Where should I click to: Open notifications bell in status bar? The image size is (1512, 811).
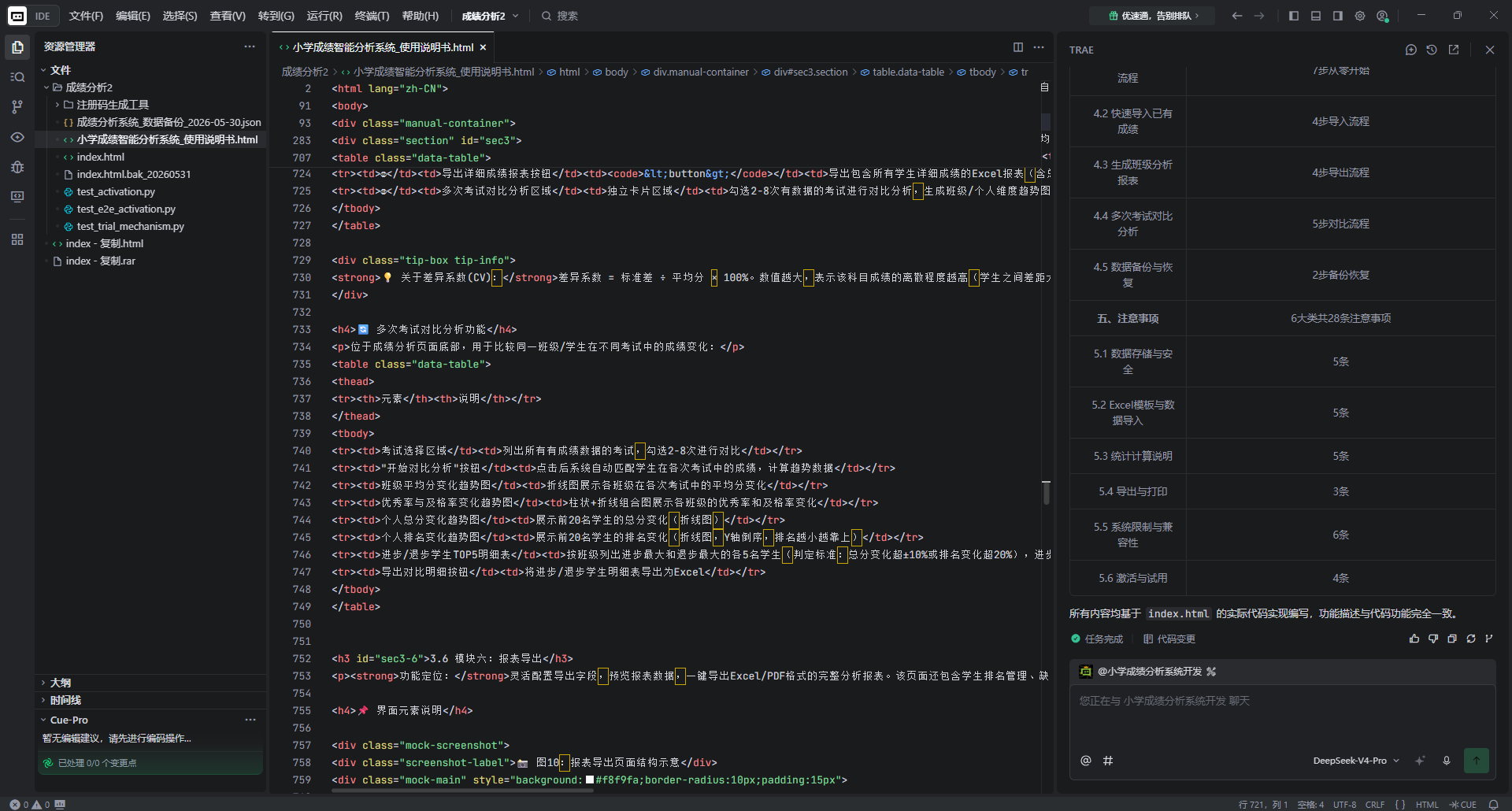(1494, 805)
